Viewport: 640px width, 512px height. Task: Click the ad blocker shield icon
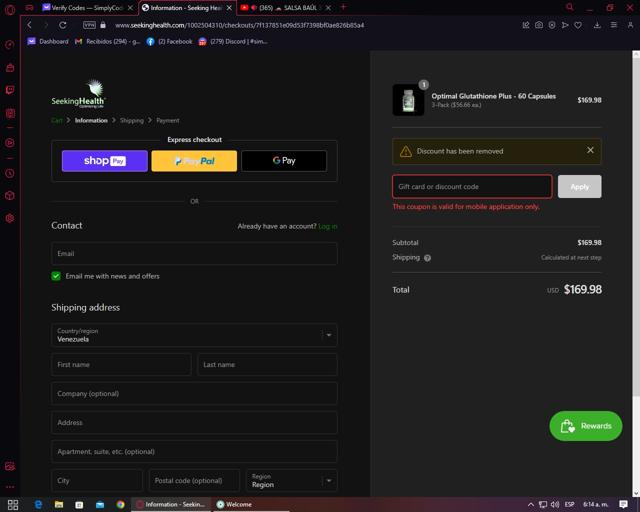pyautogui.click(x=552, y=25)
